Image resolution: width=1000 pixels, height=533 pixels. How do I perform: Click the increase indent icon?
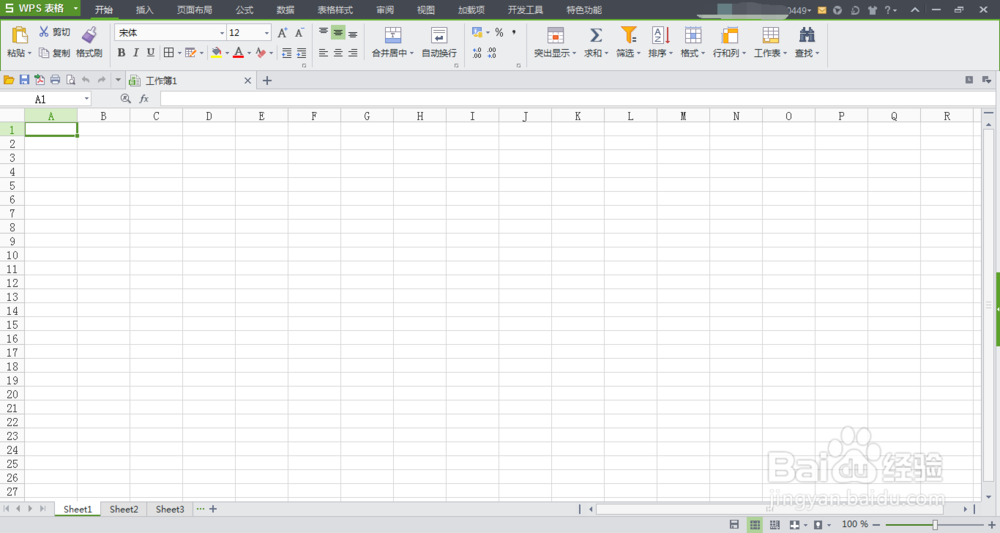point(302,53)
